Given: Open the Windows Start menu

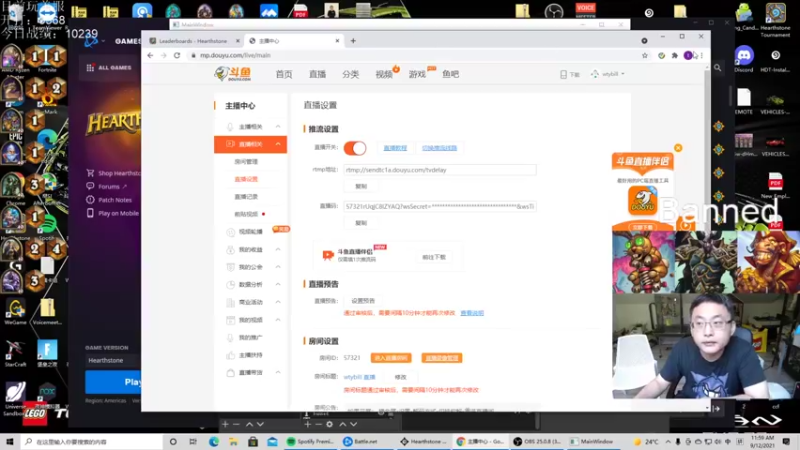Looking at the screenshot, I should pyautogui.click(x=10, y=441).
